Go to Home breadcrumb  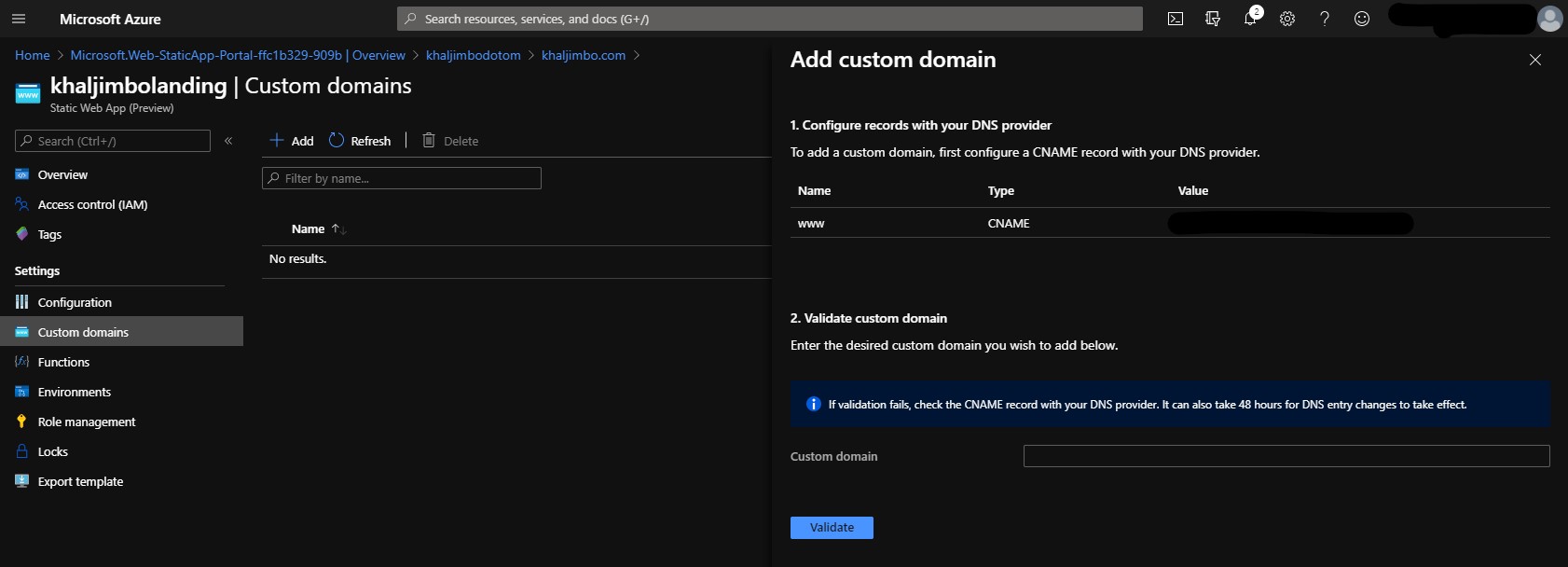tap(33, 55)
